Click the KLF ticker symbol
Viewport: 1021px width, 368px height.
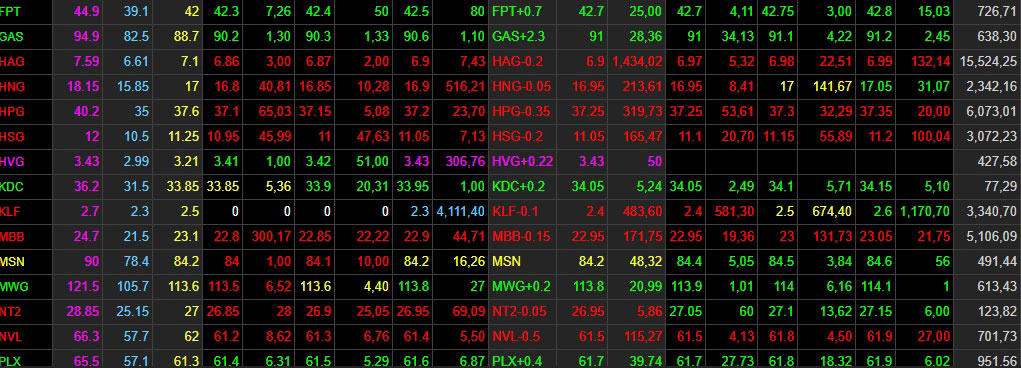(x=10, y=211)
